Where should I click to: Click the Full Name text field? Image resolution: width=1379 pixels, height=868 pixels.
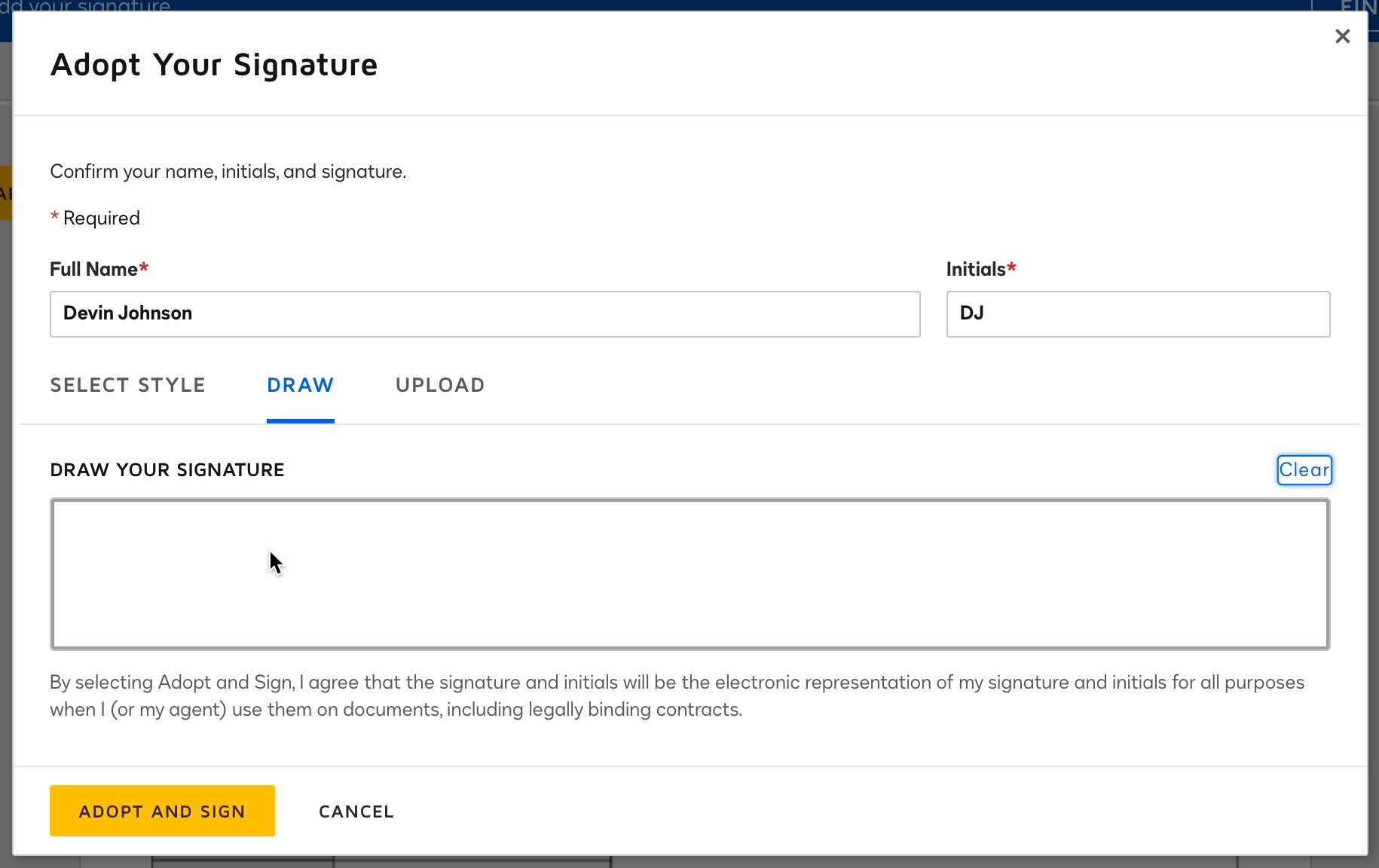[485, 313]
